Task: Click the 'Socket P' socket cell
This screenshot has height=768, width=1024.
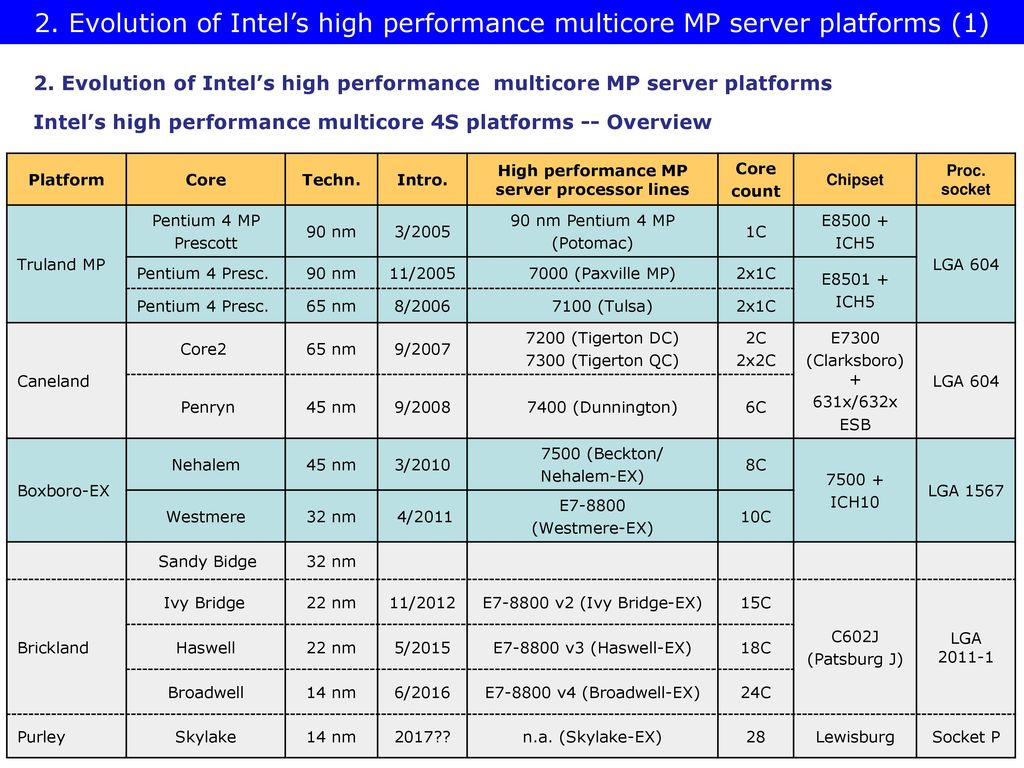Action: click(x=966, y=737)
